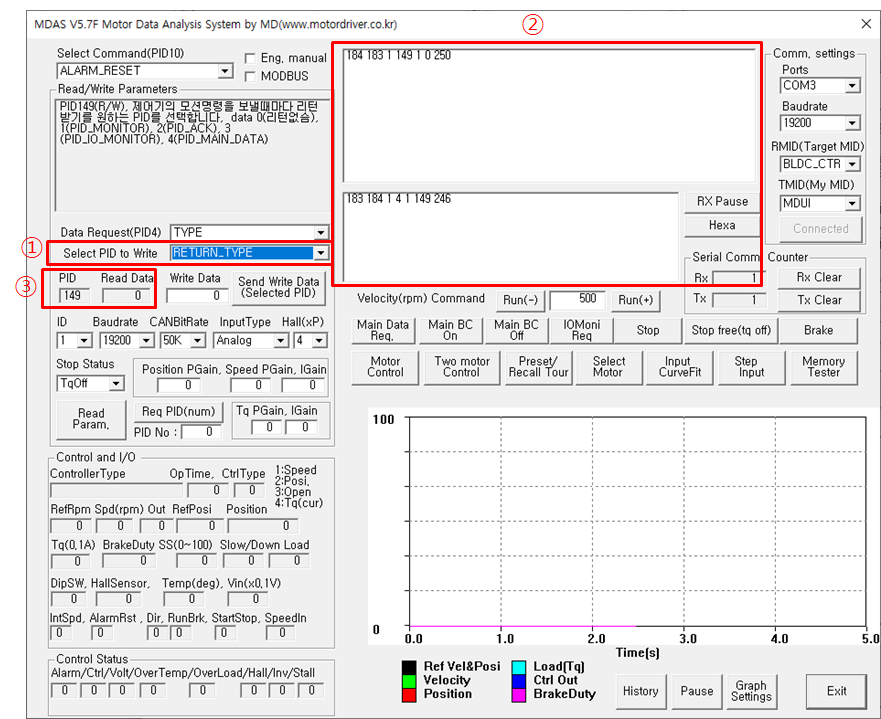This screenshot has height=719, width=881.
Task: Open the Motor Control button
Action: click(x=385, y=367)
